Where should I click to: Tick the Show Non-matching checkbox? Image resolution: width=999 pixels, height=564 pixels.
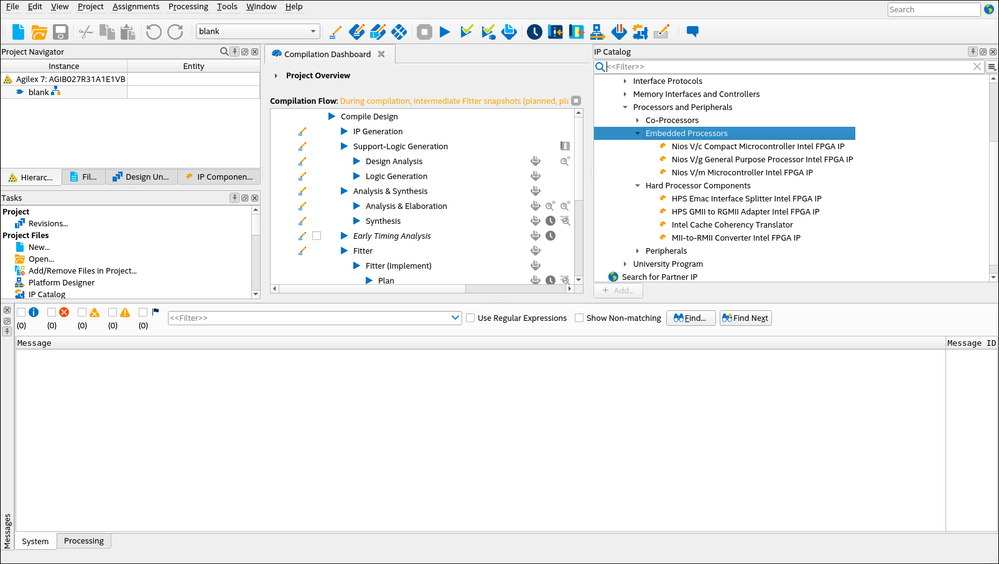579,318
